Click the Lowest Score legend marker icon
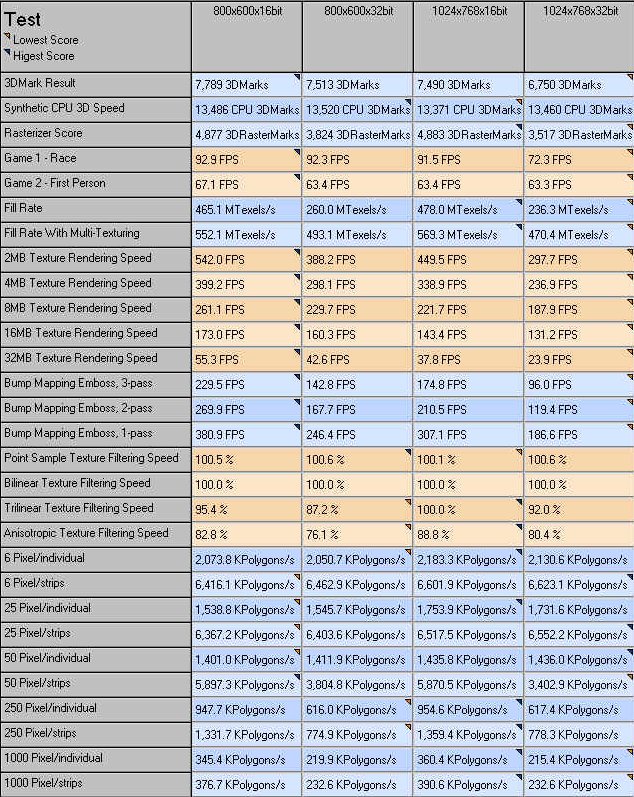 pos(7,37)
